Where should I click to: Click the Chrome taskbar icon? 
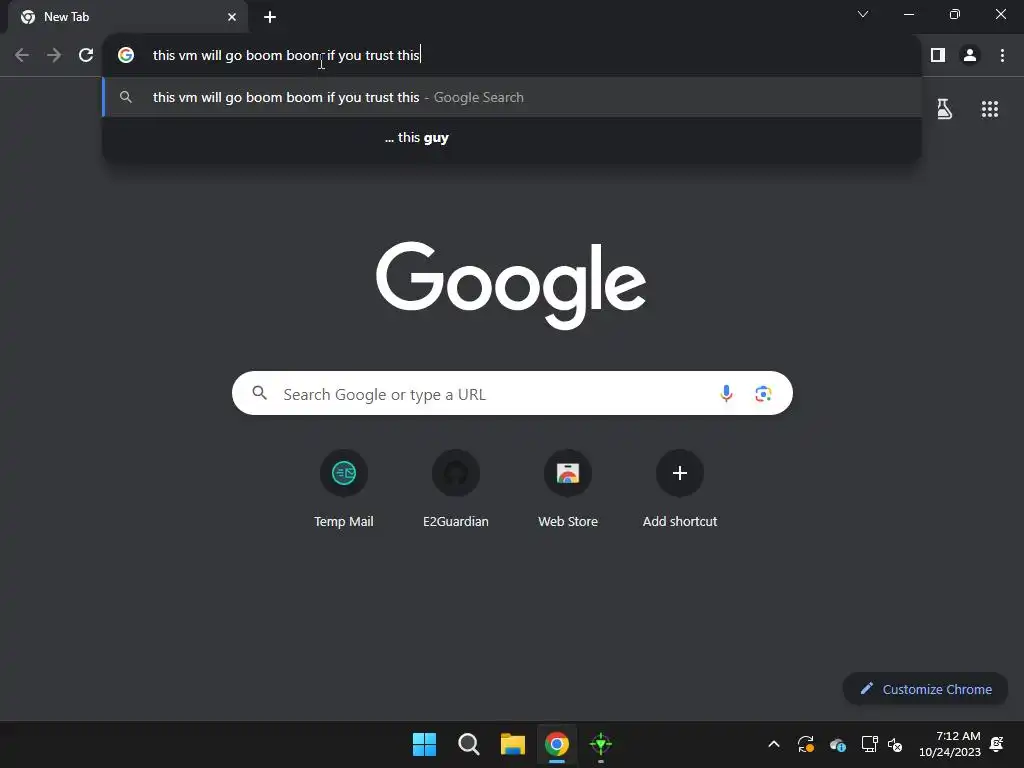pos(557,744)
